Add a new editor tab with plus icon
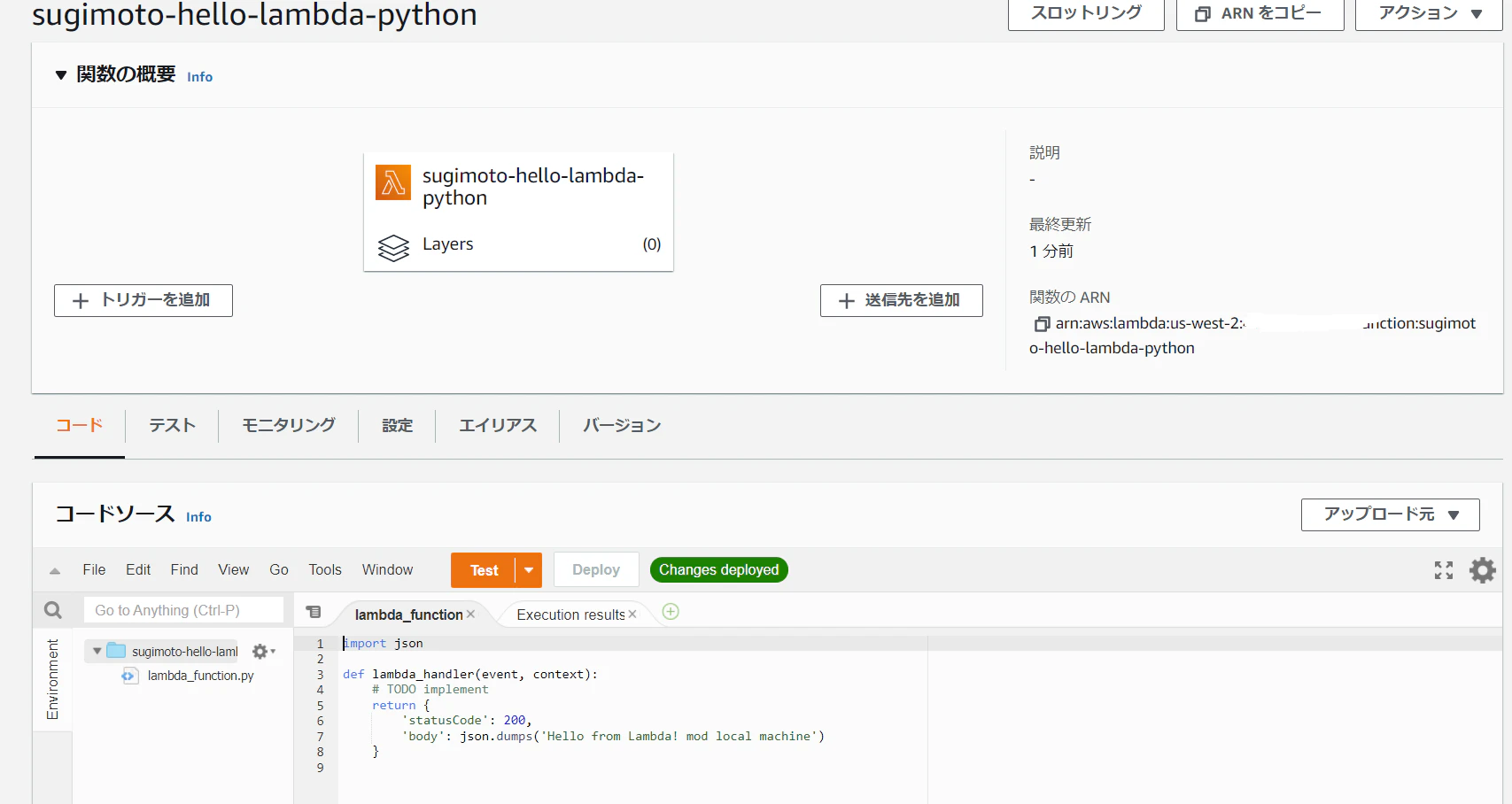The height and width of the screenshot is (804, 1512). pyautogui.click(x=671, y=612)
